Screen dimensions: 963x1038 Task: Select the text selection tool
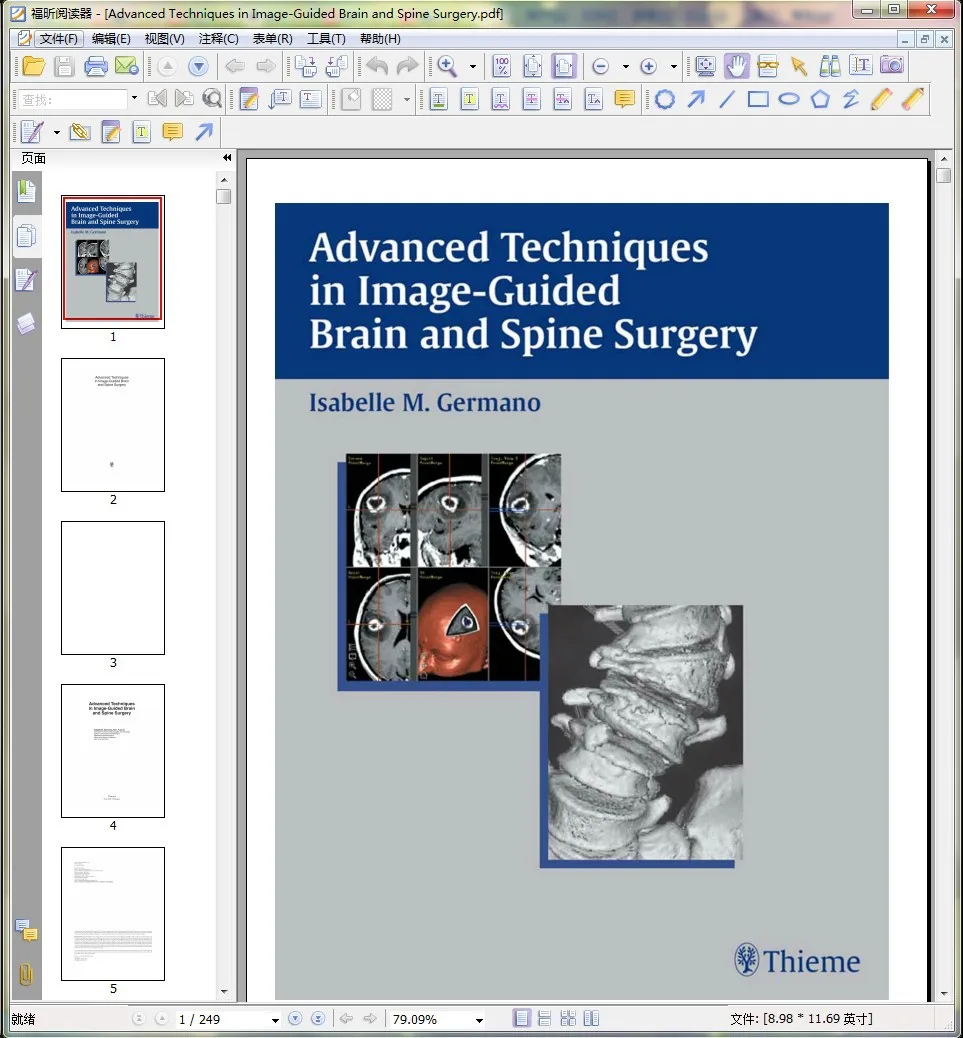tap(861, 66)
